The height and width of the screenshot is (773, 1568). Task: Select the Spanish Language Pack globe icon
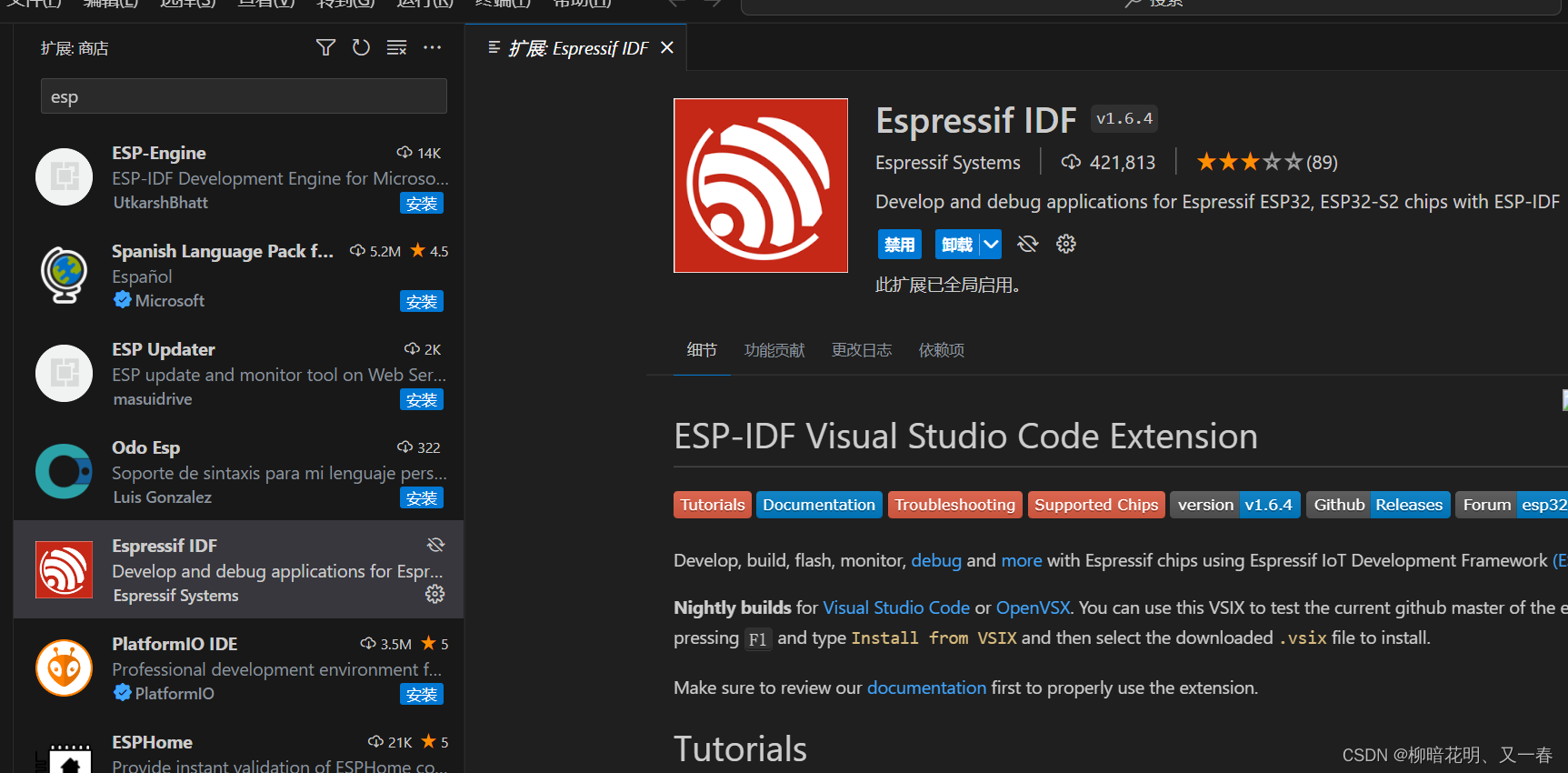point(64,275)
